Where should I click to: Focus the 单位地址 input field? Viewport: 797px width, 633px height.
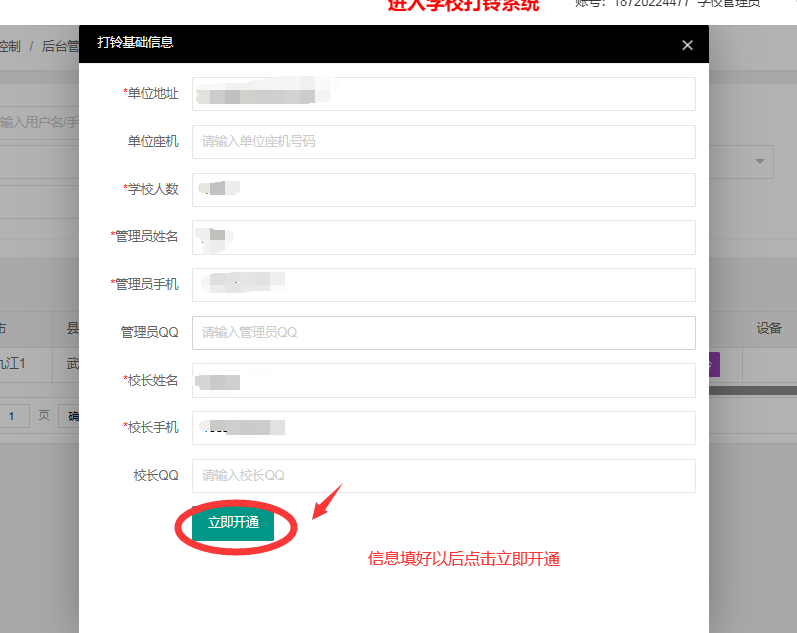tap(444, 94)
